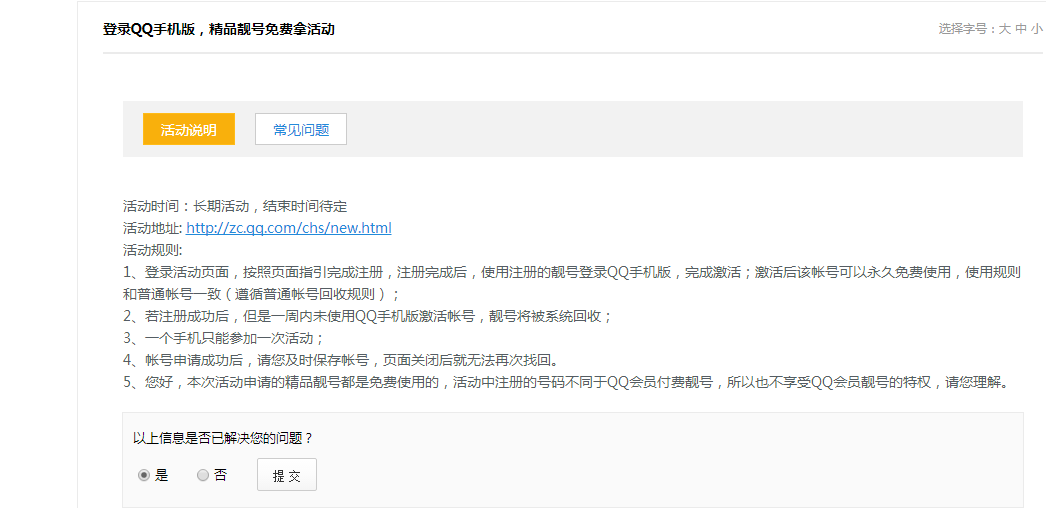
Task: Click the text 活动时间：长期活动，结束时间待定
Action: 235,206
